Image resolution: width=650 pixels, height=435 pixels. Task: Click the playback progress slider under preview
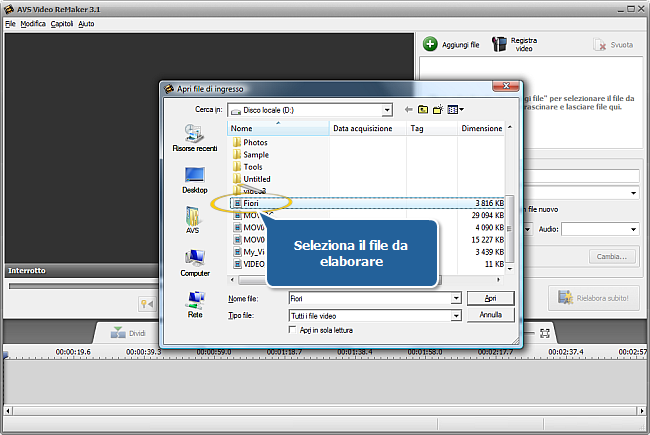tap(83, 286)
